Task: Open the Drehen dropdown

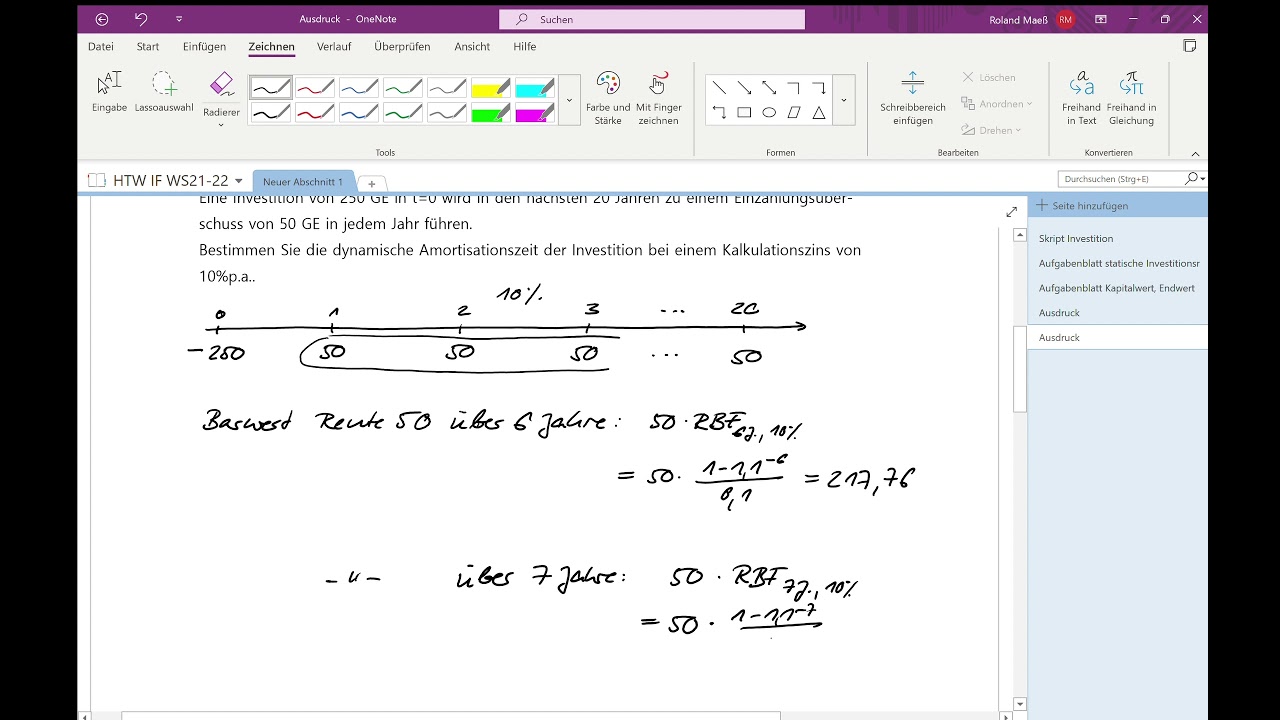Action: pos(992,130)
